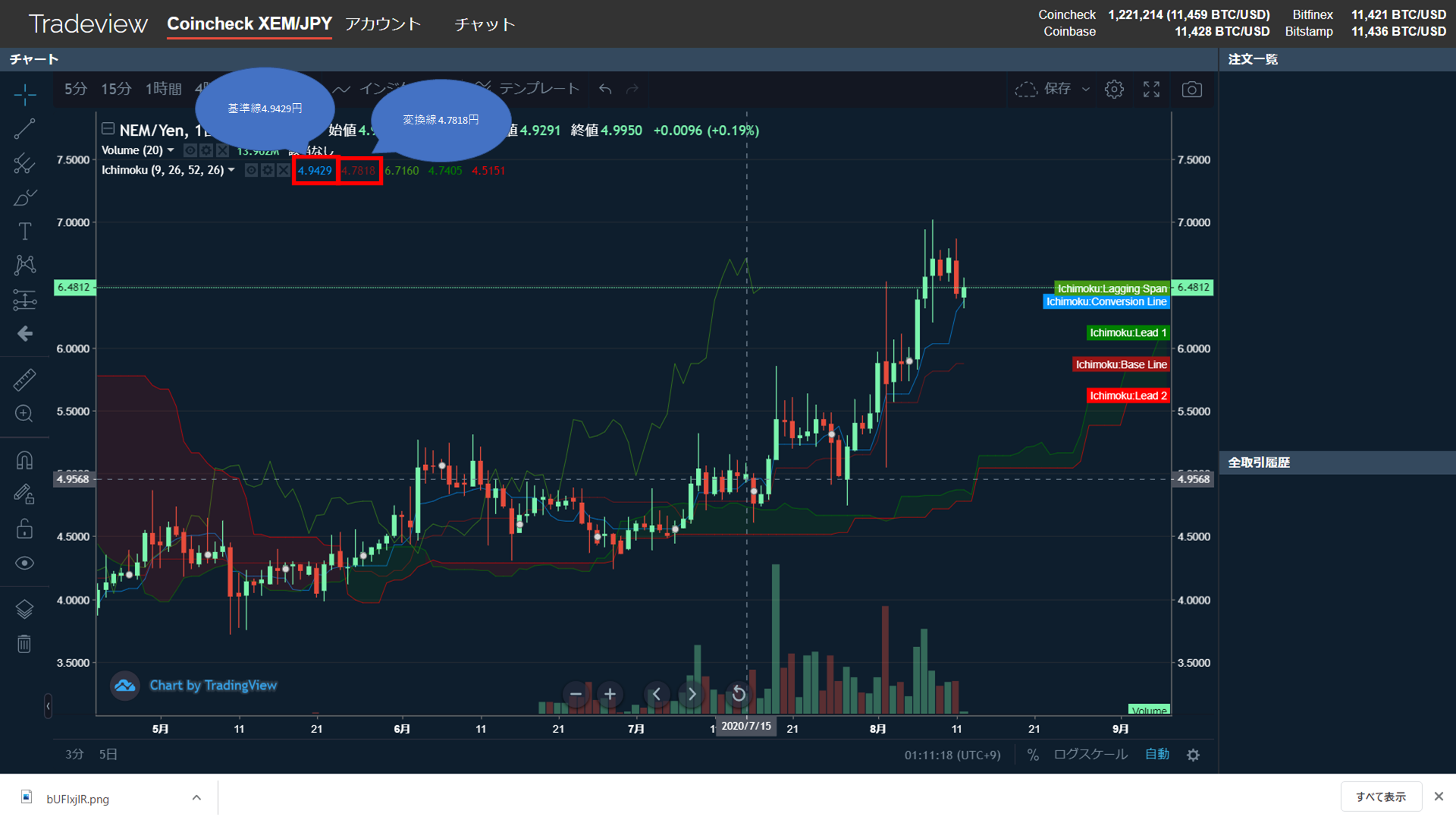Open the pitchfork and Gann tools

tap(25, 163)
